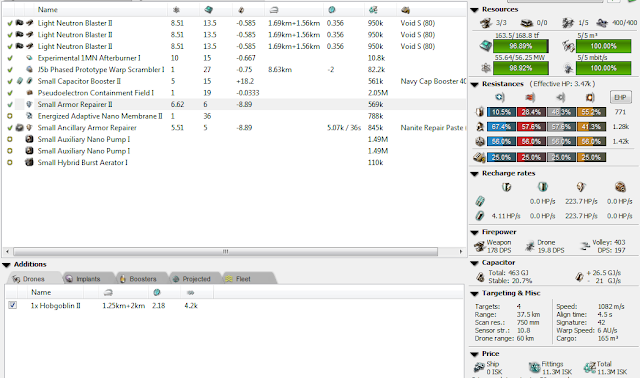
Task: Click the armor row icon in Resistances
Action: [480, 127]
